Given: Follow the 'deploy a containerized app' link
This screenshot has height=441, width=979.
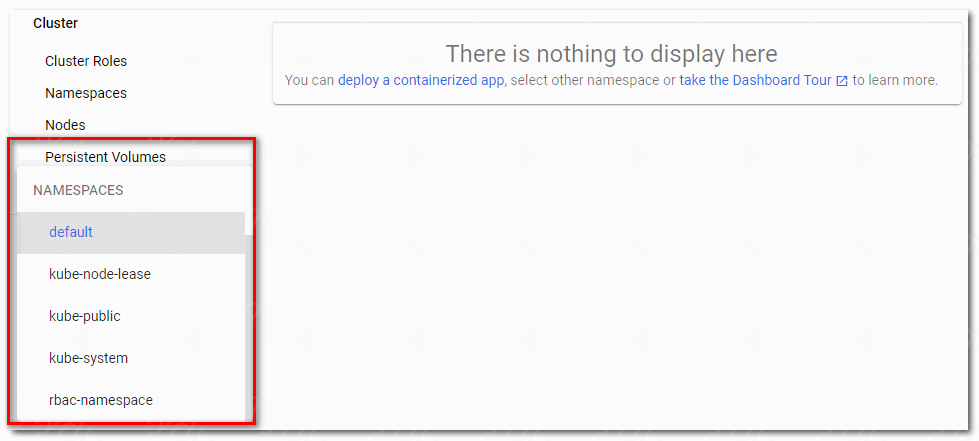Looking at the screenshot, I should (421, 80).
